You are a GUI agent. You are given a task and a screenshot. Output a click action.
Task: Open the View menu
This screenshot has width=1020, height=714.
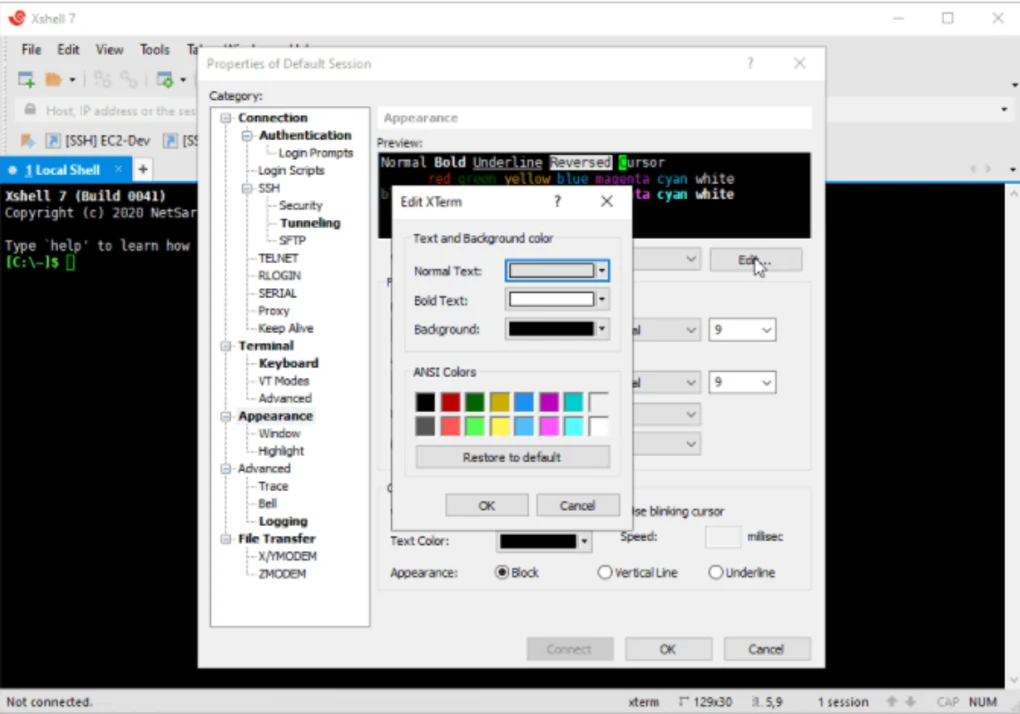pyautogui.click(x=109, y=49)
